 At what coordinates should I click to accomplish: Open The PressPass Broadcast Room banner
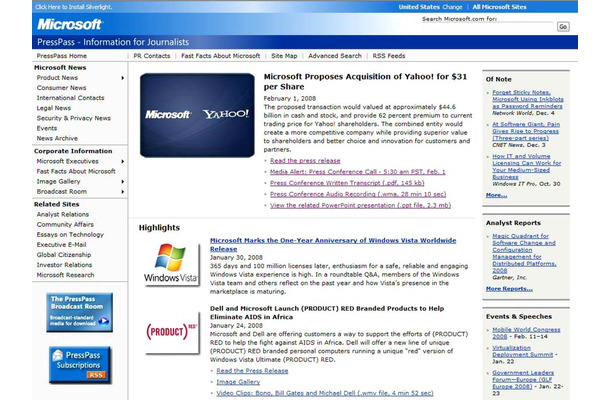pos(79,312)
